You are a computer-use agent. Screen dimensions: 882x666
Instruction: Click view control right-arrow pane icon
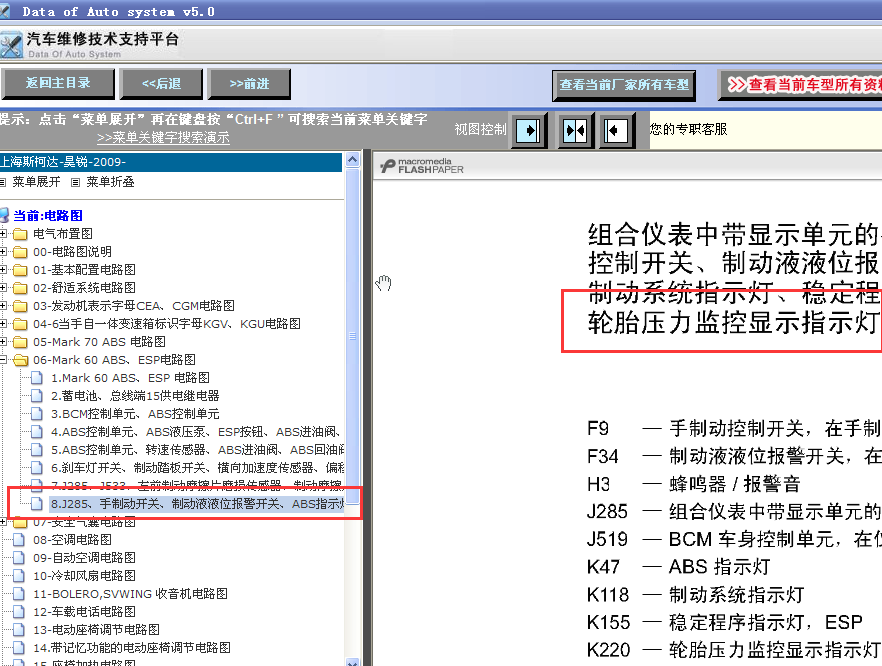click(x=529, y=130)
